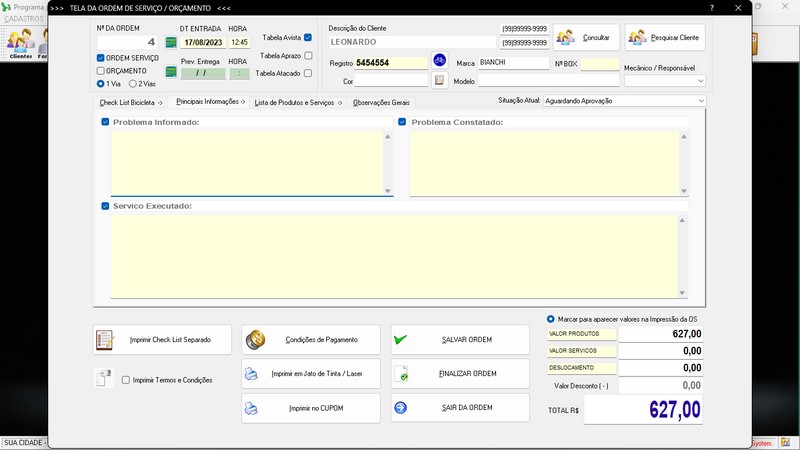Open Lista de Produtos e Serviços tab
Image resolution: width=800 pixels, height=450 pixels.
(298, 103)
